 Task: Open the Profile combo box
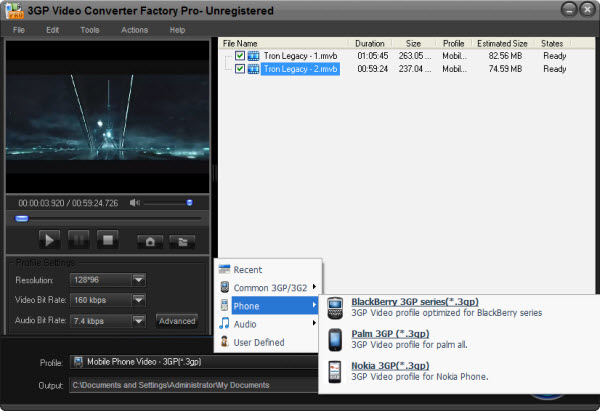(x=194, y=362)
